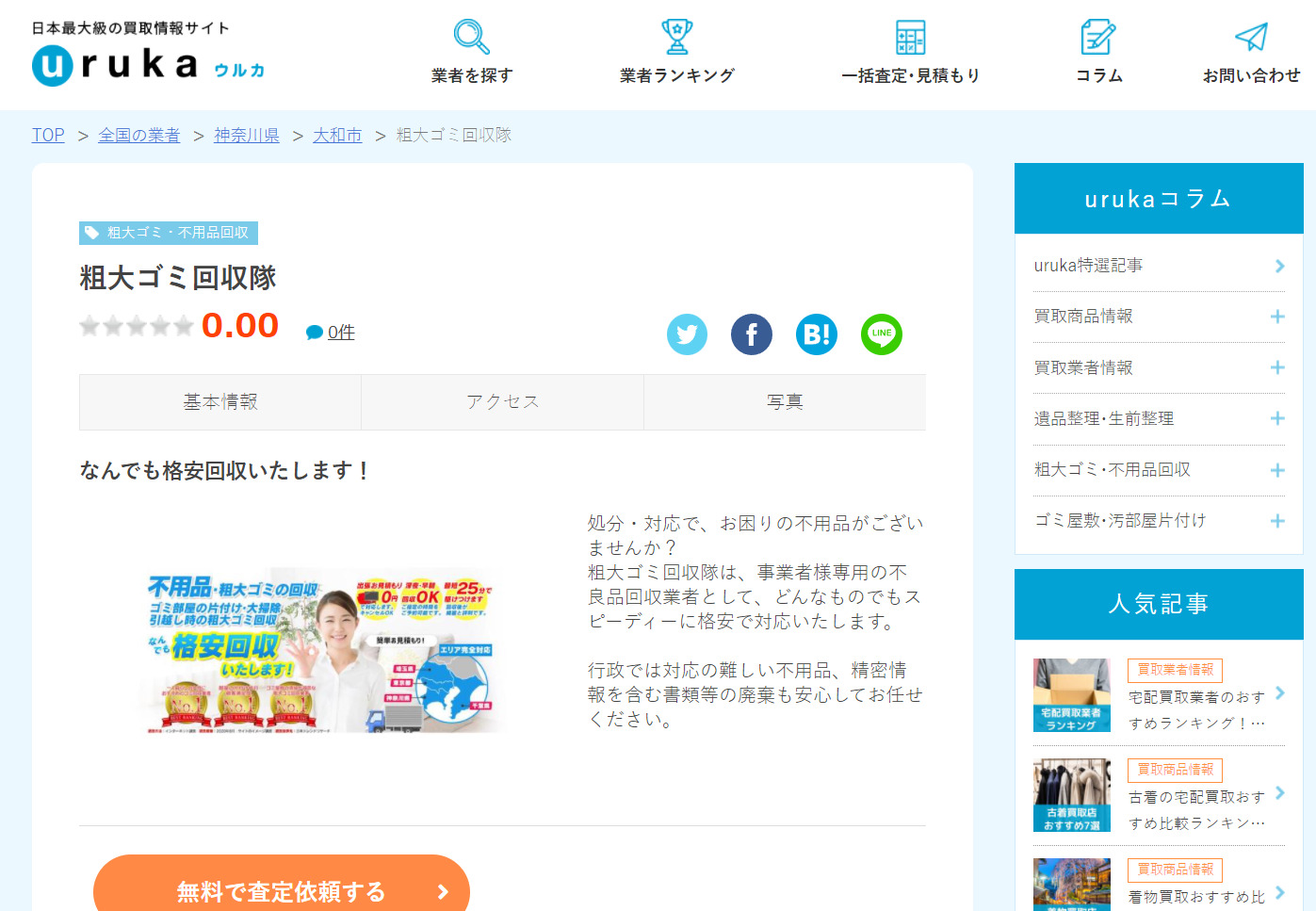Click the 買取商品情報 tag on 着物 article
Image resolution: width=1316 pixels, height=911 pixels.
[1175, 870]
